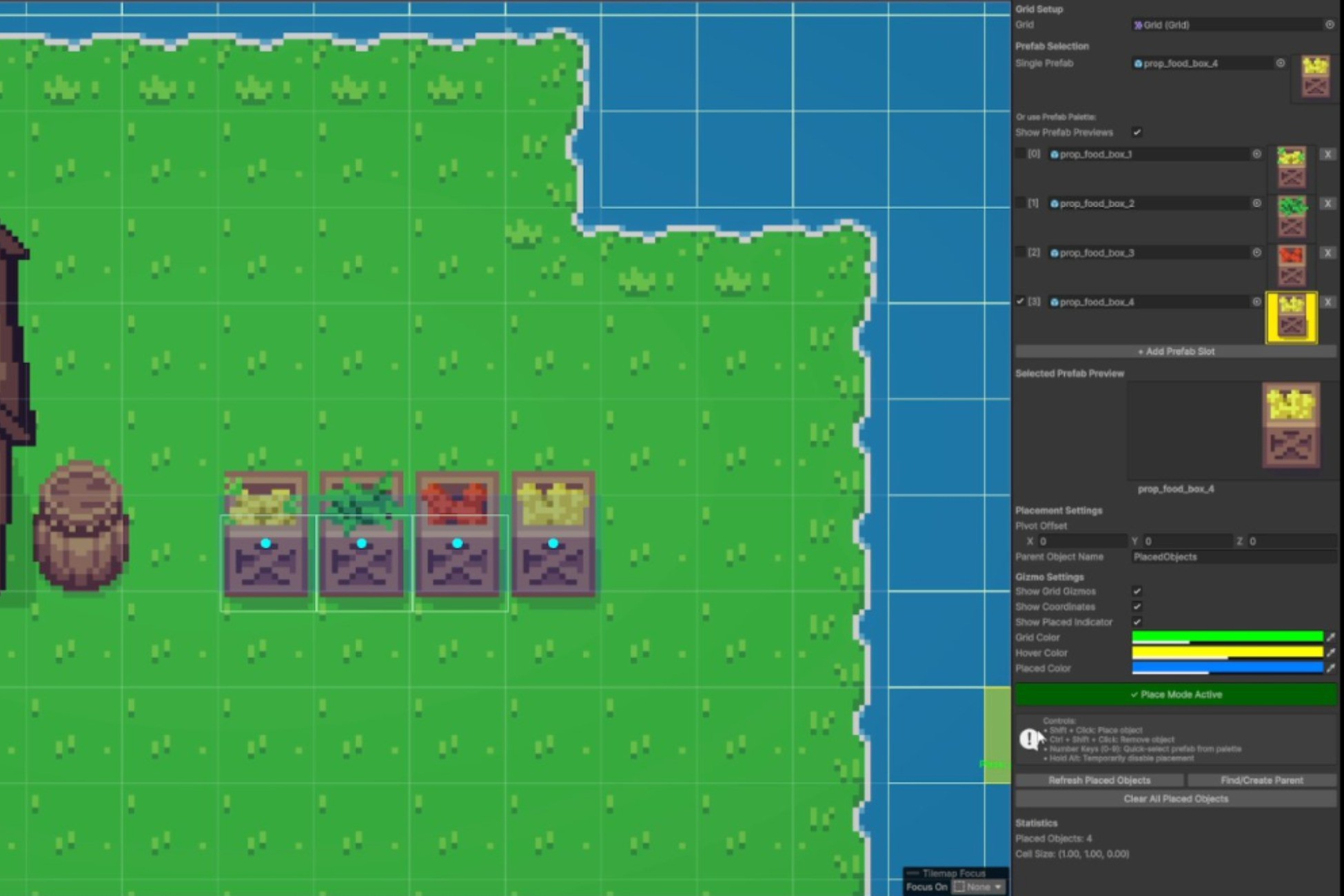Screen dimensions: 1344x896
Task: Click the Grid field's object picker icon
Action: 1330,24
